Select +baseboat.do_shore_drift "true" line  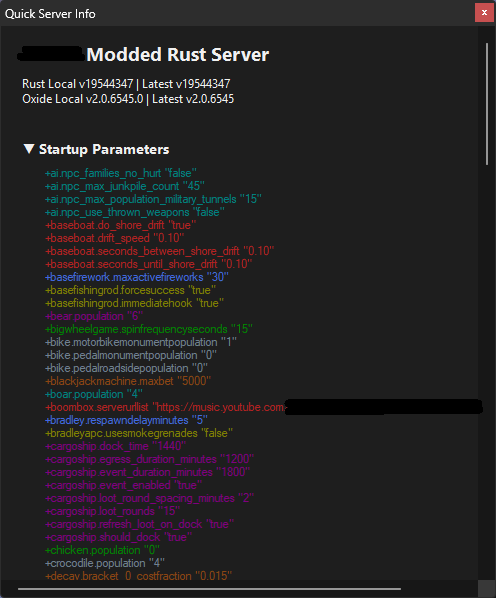[x=120, y=225]
